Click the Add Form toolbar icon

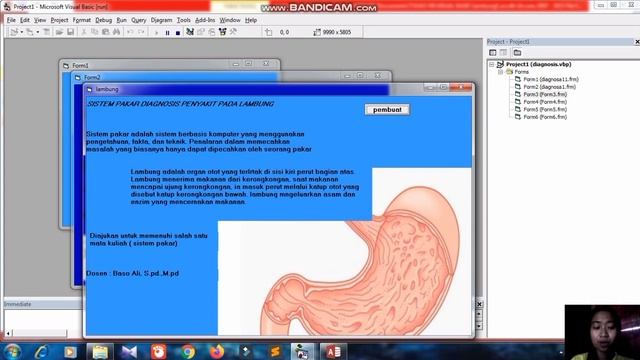[x=29, y=32]
